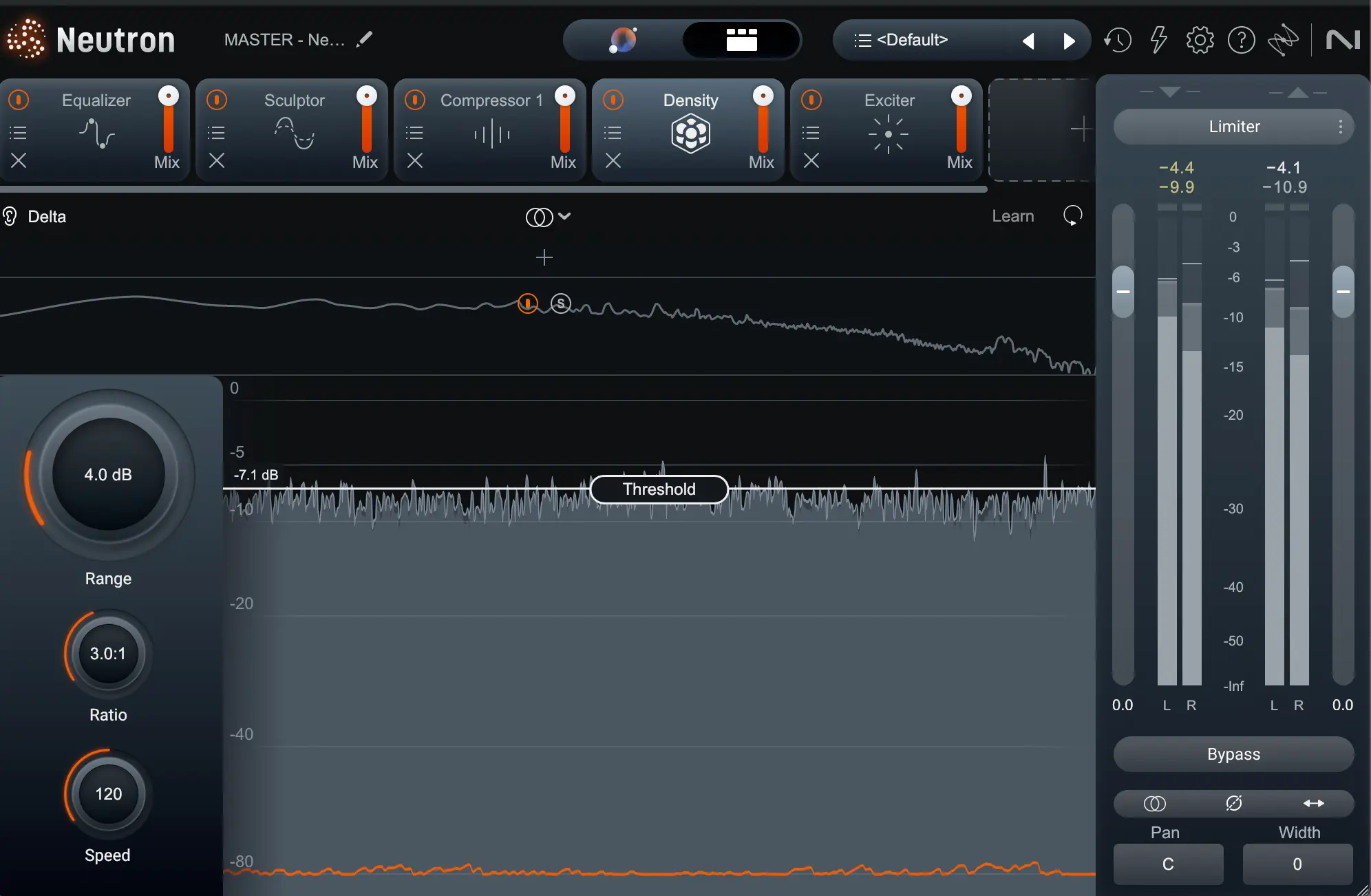Click the lightning bolt icon in the header
The height and width of the screenshot is (896, 1371).
click(1158, 40)
